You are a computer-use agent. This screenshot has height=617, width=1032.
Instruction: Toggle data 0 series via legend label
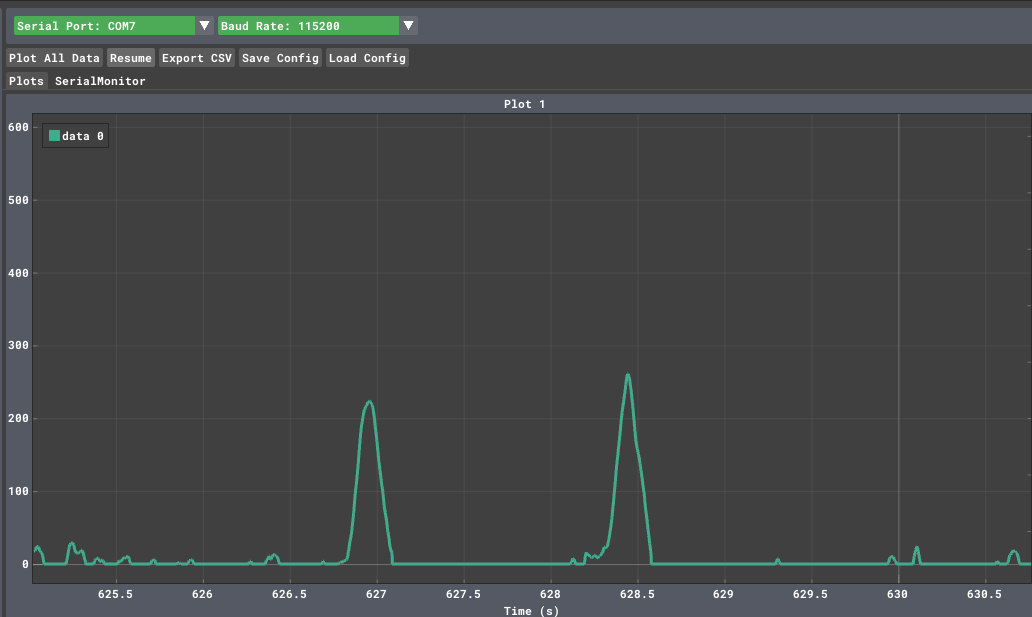[x=83, y=136]
